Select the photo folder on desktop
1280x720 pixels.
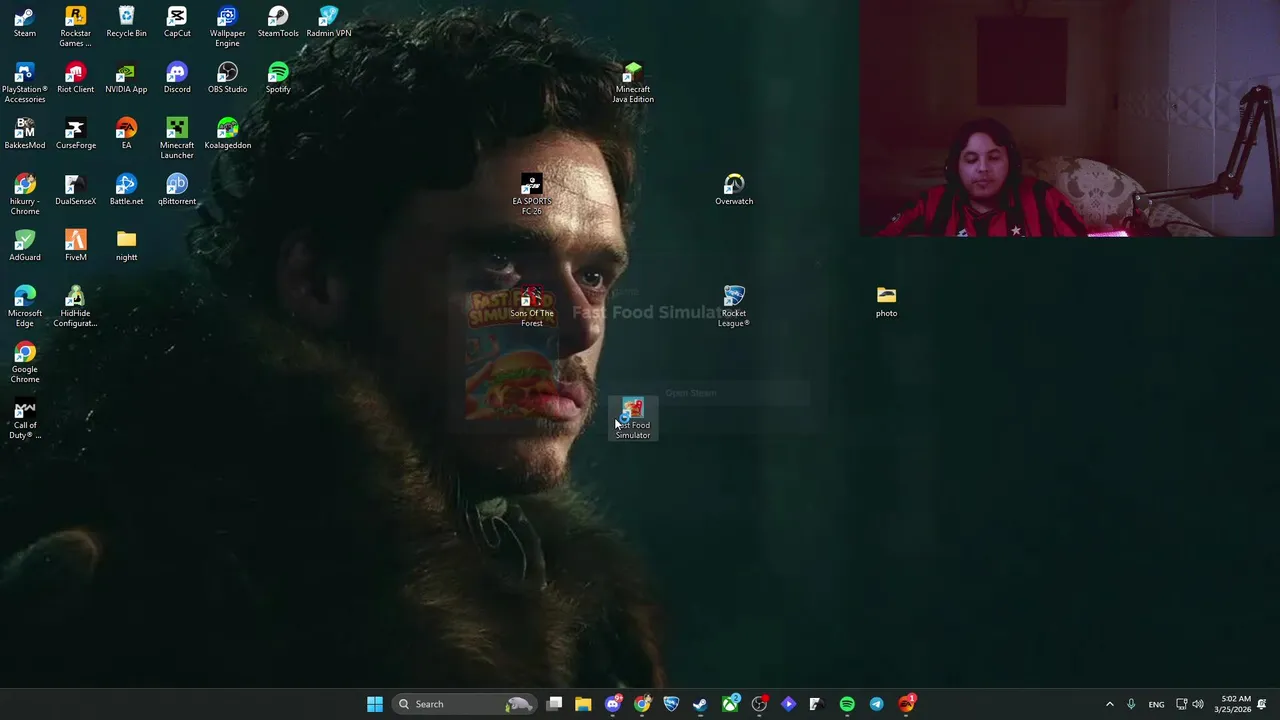[x=886, y=302]
